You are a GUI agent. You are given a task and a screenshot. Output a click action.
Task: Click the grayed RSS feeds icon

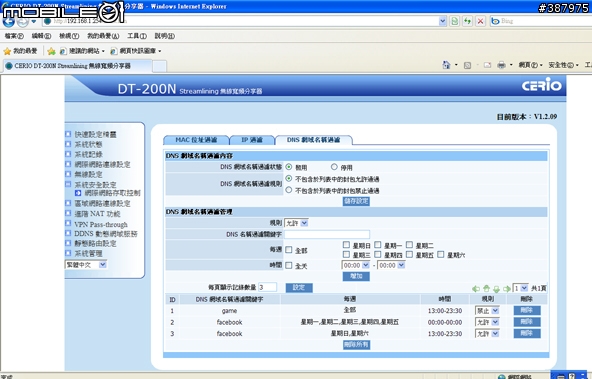pos(467,65)
